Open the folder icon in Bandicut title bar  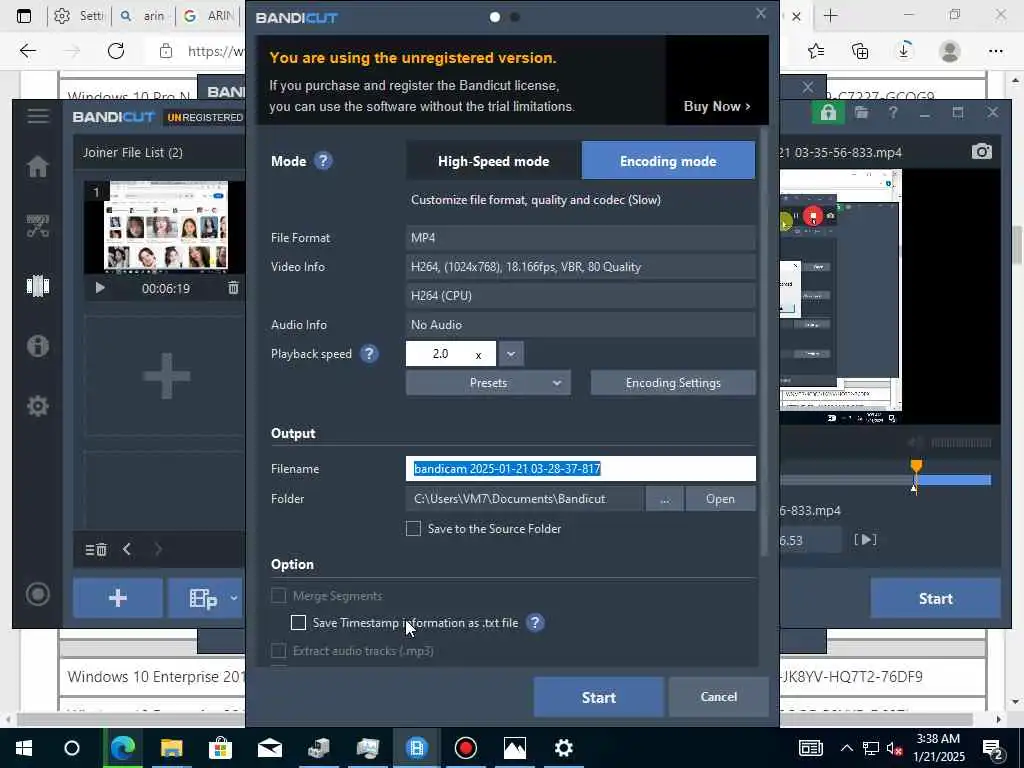tap(861, 113)
